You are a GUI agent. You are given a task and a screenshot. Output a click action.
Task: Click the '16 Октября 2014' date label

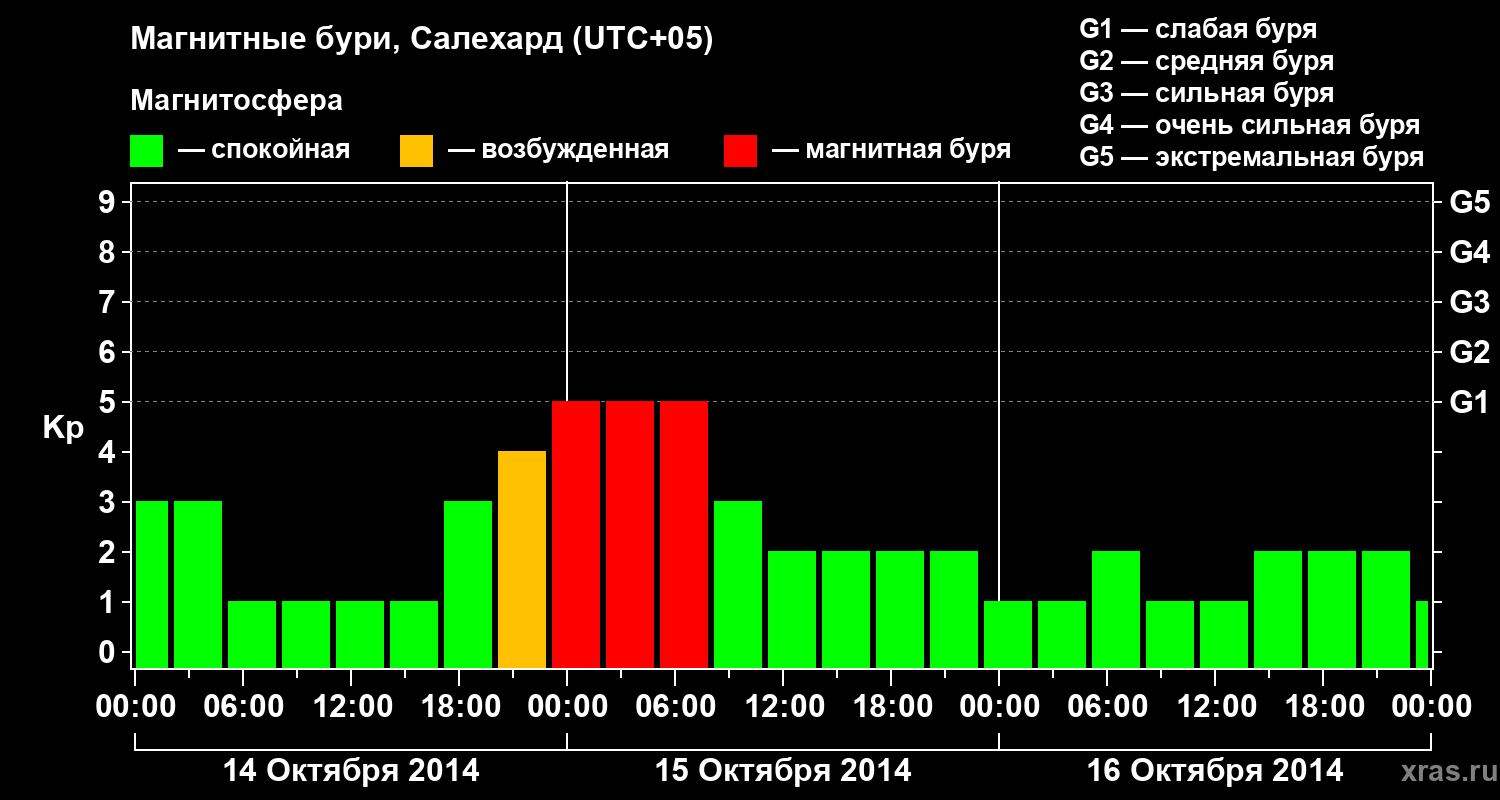[x=1215, y=771]
